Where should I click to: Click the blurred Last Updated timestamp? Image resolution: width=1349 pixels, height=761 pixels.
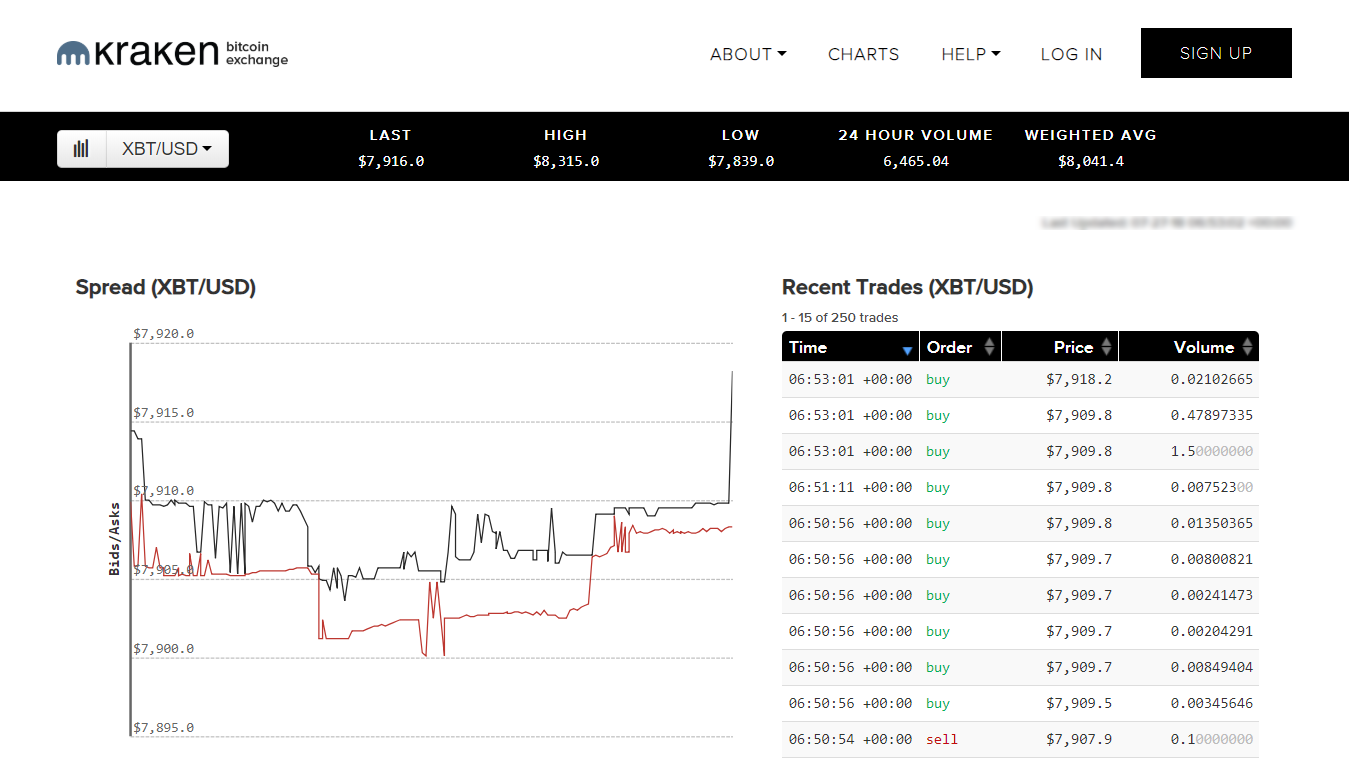pyautogui.click(x=1166, y=222)
